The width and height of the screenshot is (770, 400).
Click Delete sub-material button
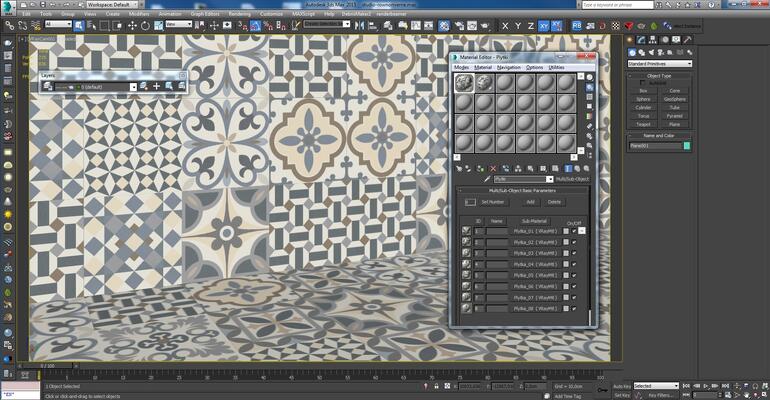[554, 202]
